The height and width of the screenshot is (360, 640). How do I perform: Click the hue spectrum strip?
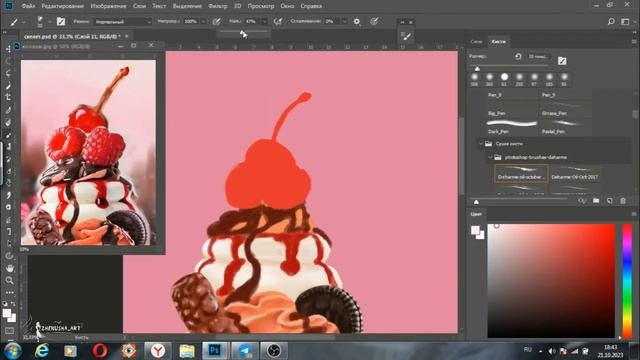(x=627, y=280)
